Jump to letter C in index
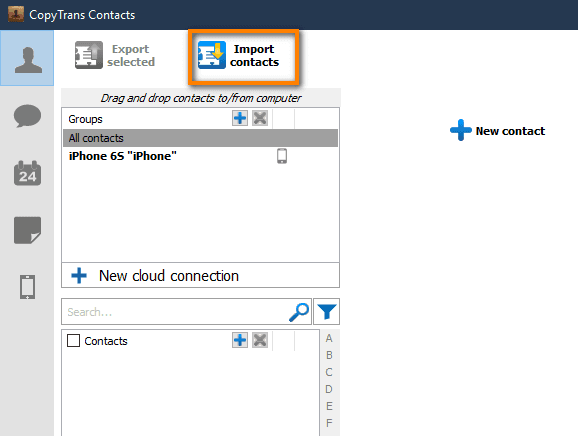Image resolution: width=578 pixels, height=436 pixels. point(329,372)
